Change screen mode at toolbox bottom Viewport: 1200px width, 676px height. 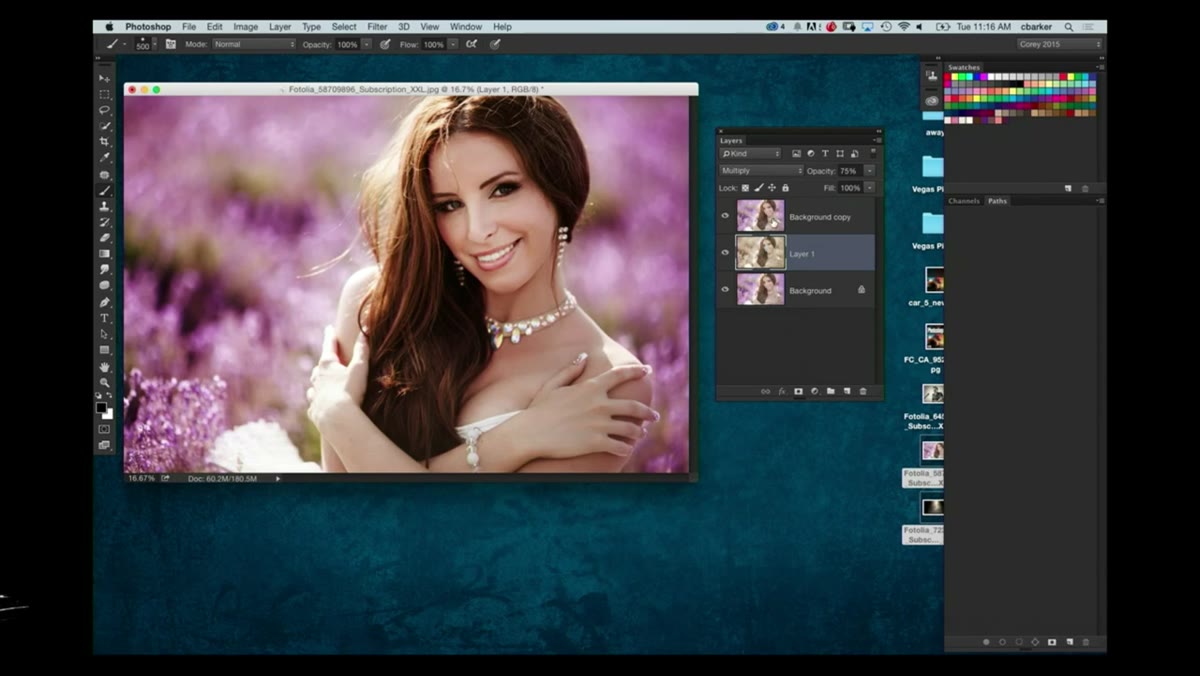coord(104,445)
